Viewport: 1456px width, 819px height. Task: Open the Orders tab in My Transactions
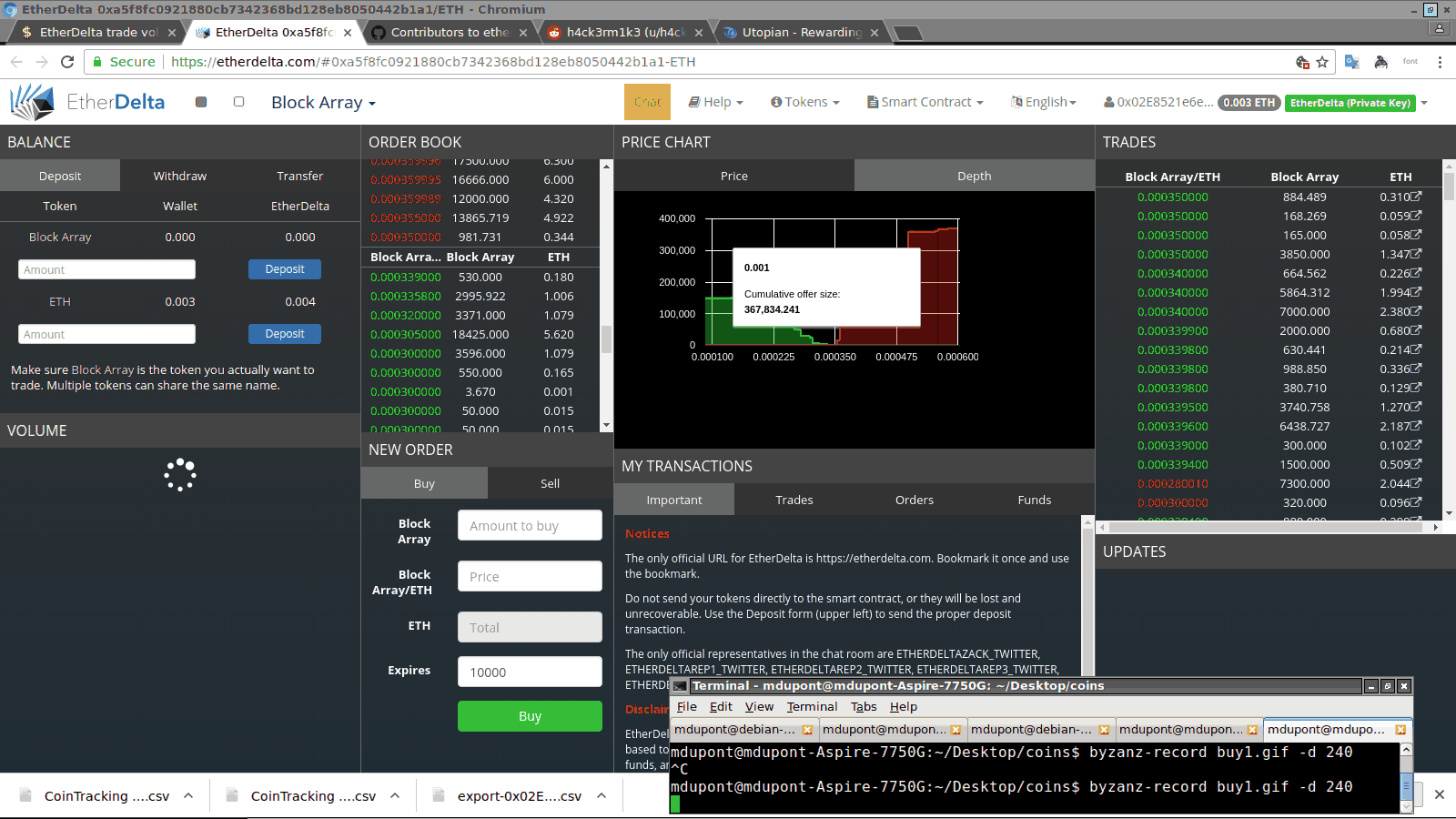tap(915, 500)
